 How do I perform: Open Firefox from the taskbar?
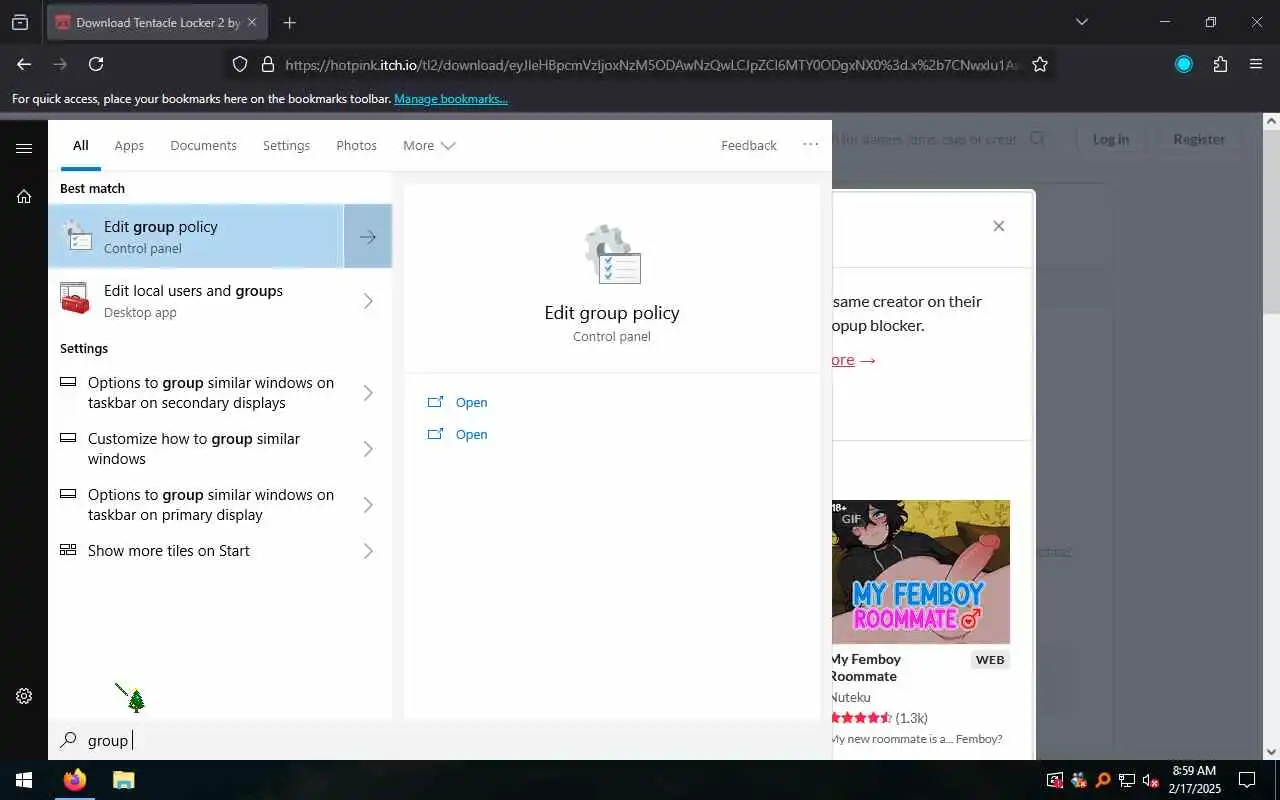75,780
